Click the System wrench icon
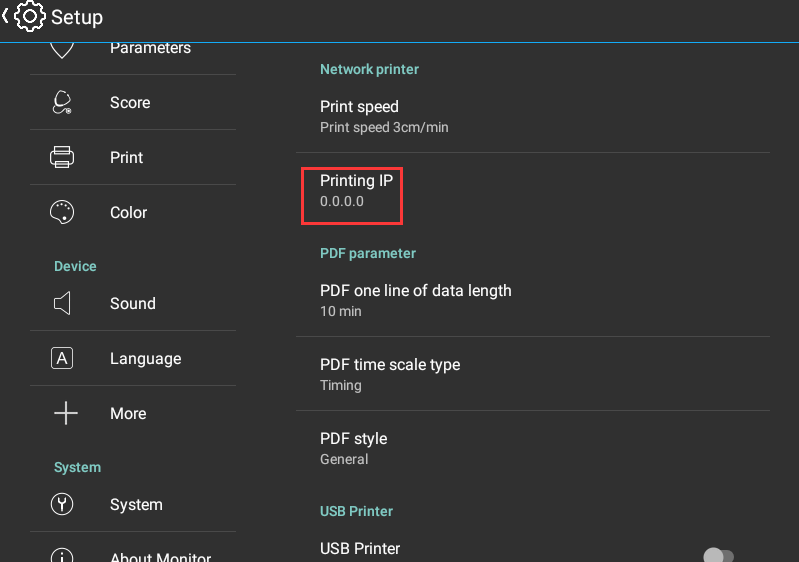 point(62,504)
